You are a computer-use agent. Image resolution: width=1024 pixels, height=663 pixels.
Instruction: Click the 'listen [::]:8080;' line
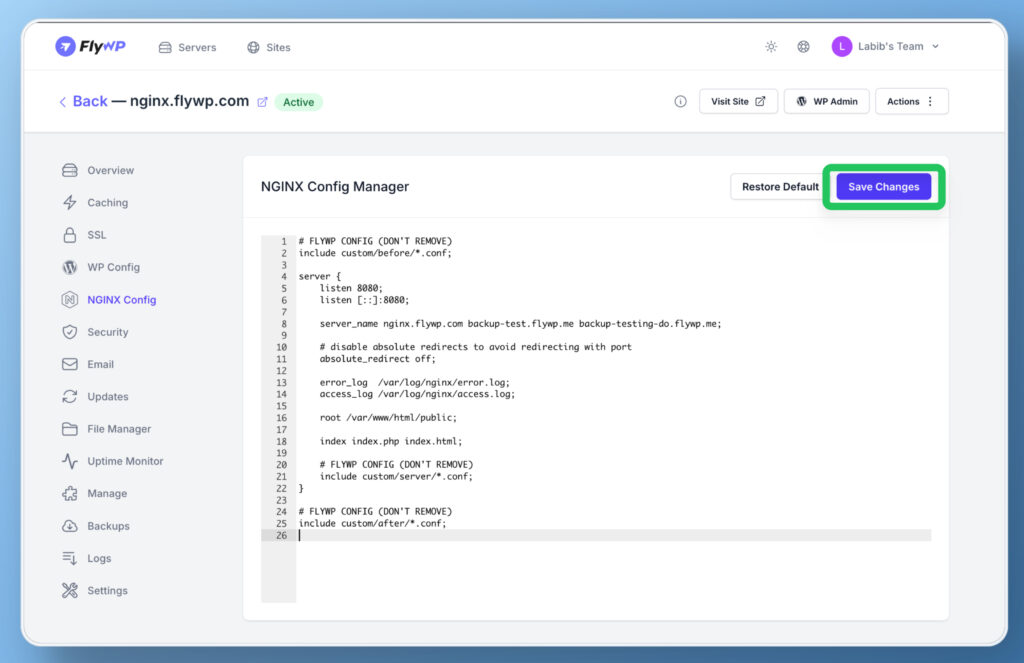[x=364, y=300]
